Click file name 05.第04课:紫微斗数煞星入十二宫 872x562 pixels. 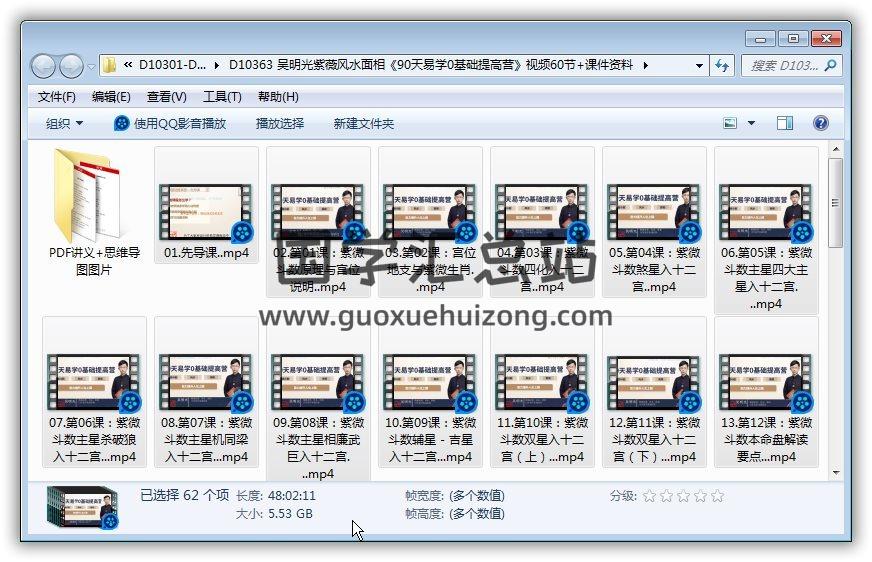tap(654, 270)
